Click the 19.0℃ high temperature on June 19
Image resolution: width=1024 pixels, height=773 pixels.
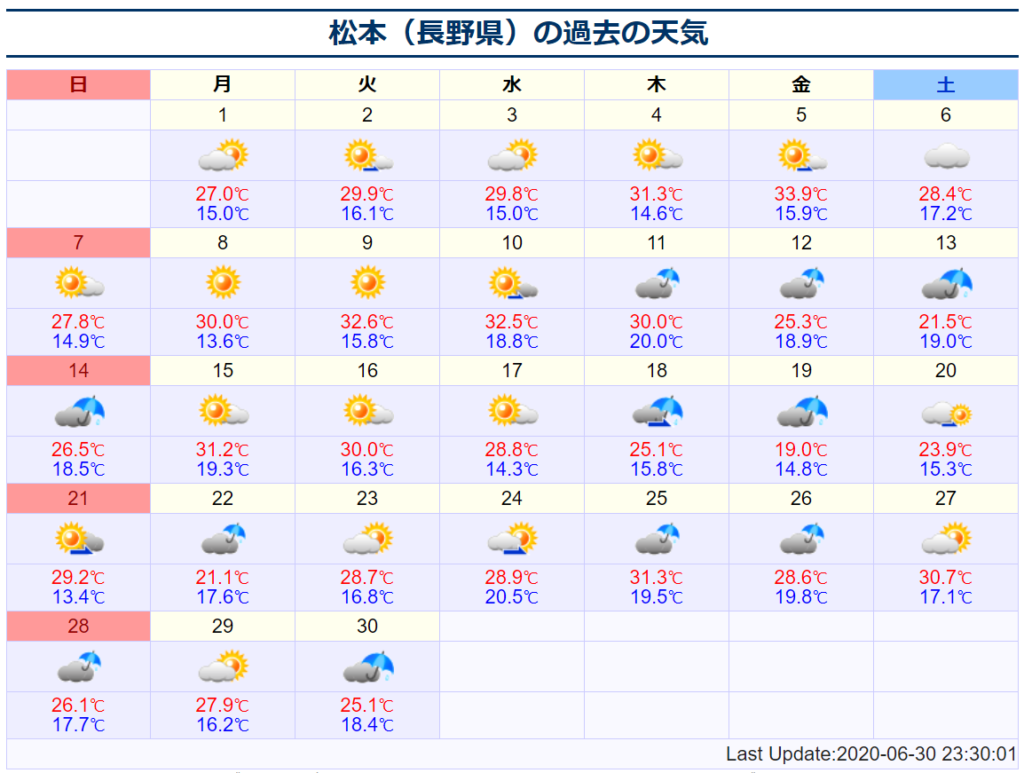click(x=801, y=451)
